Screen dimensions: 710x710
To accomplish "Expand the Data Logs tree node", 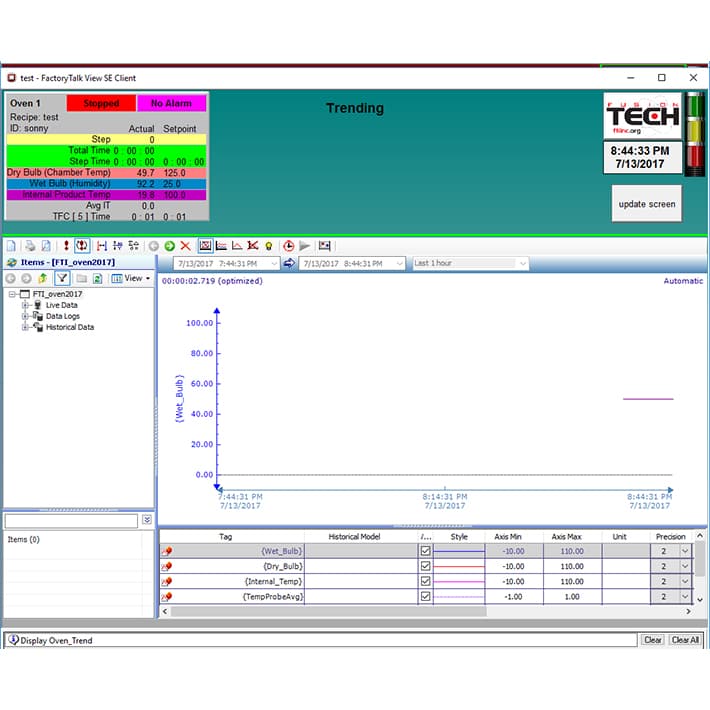I will coord(25,316).
